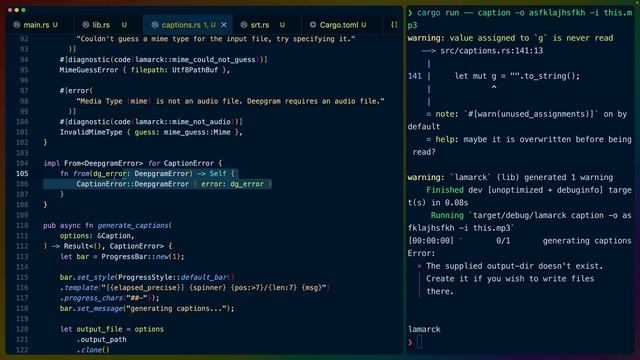Image resolution: width=640 pixels, height=360 pixels.
Task: Click the Rust file icon on lib.rs tab
Action: [86, 25]
